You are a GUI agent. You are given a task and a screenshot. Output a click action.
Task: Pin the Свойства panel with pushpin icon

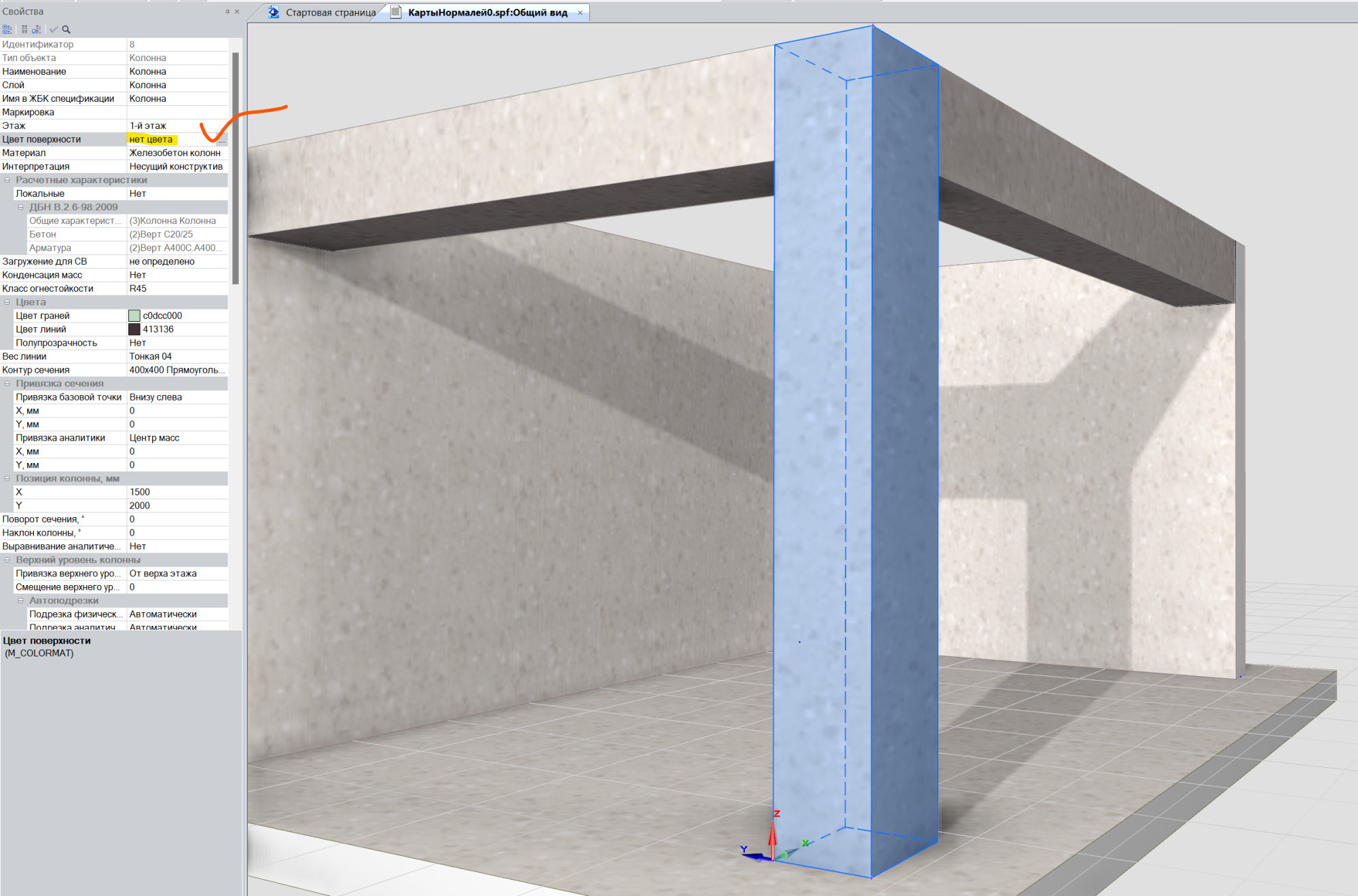point(227,12)
